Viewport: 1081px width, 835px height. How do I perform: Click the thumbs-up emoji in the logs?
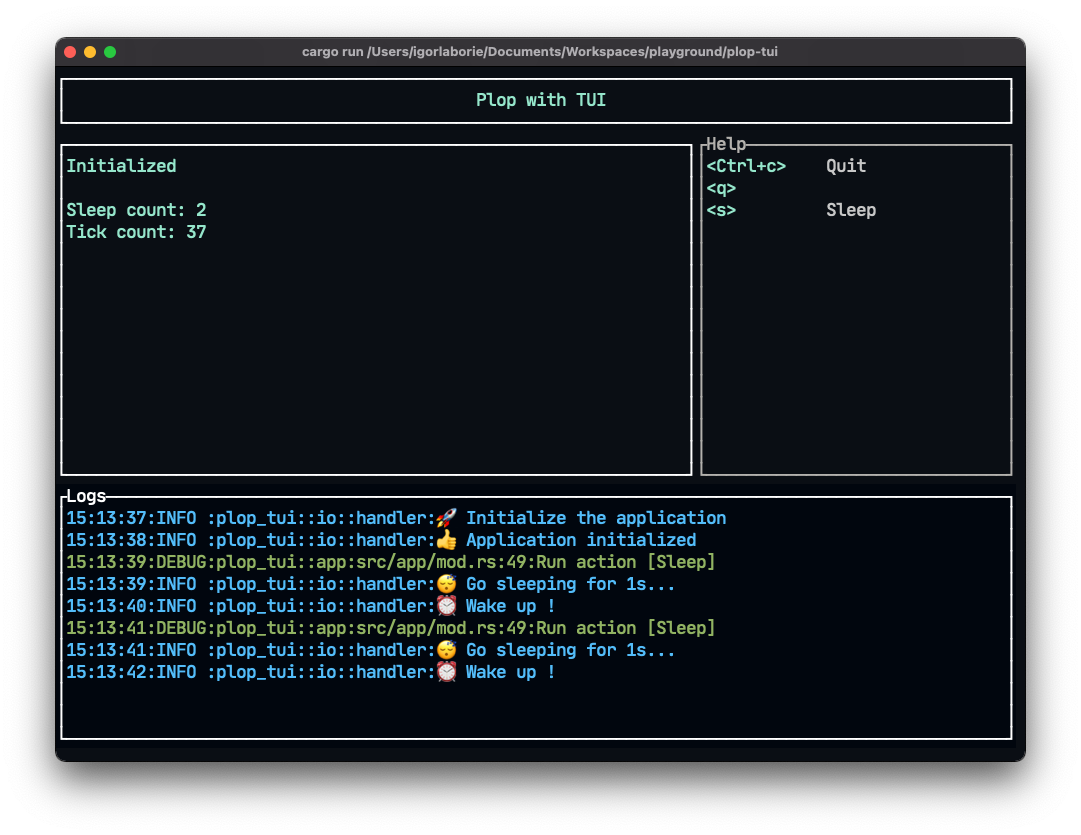tap(447, 540)
